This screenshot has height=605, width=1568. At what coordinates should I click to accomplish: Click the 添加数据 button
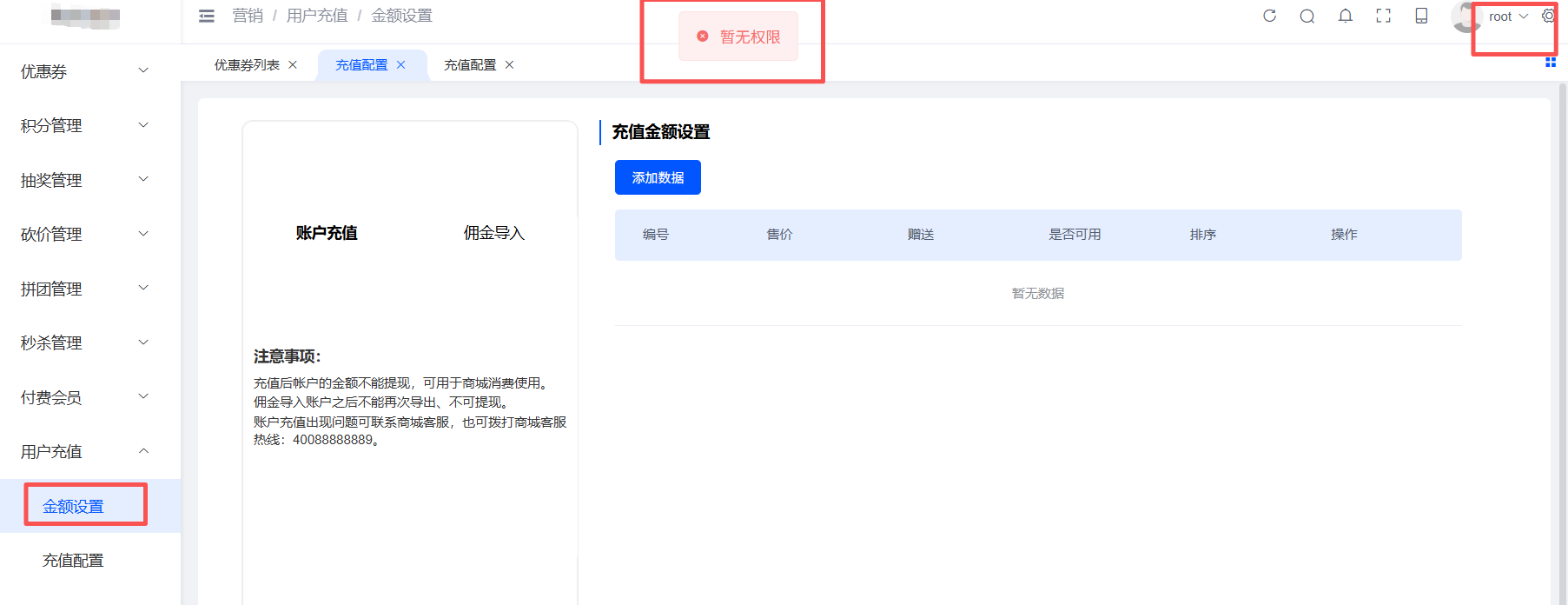click(x=658, y=177)
